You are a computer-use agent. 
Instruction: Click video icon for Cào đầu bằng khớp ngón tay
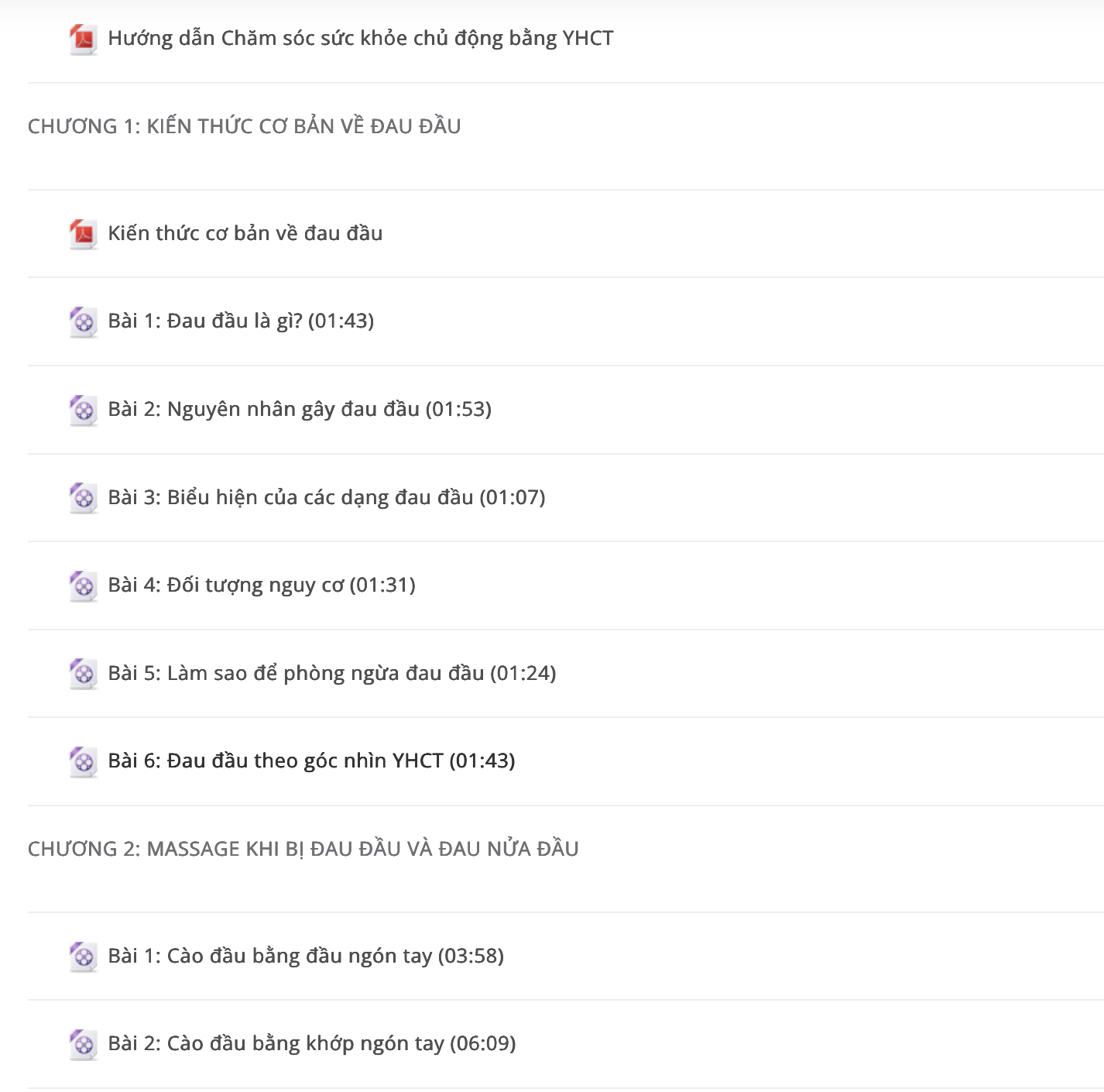pos(83,1045)
